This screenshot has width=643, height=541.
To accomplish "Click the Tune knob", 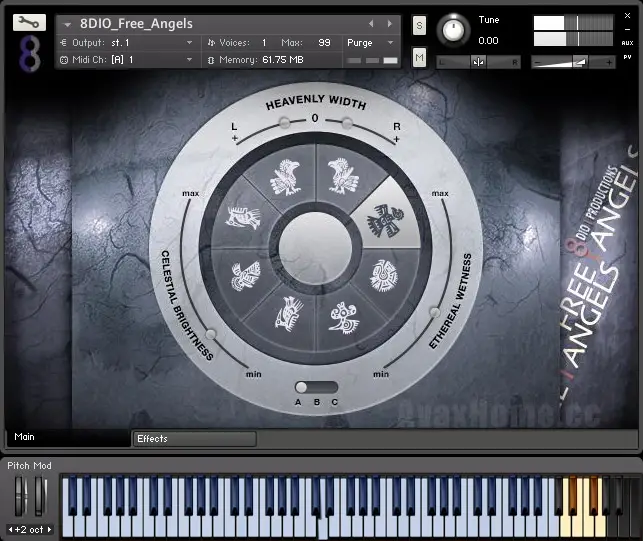I will tap(453, 30).
